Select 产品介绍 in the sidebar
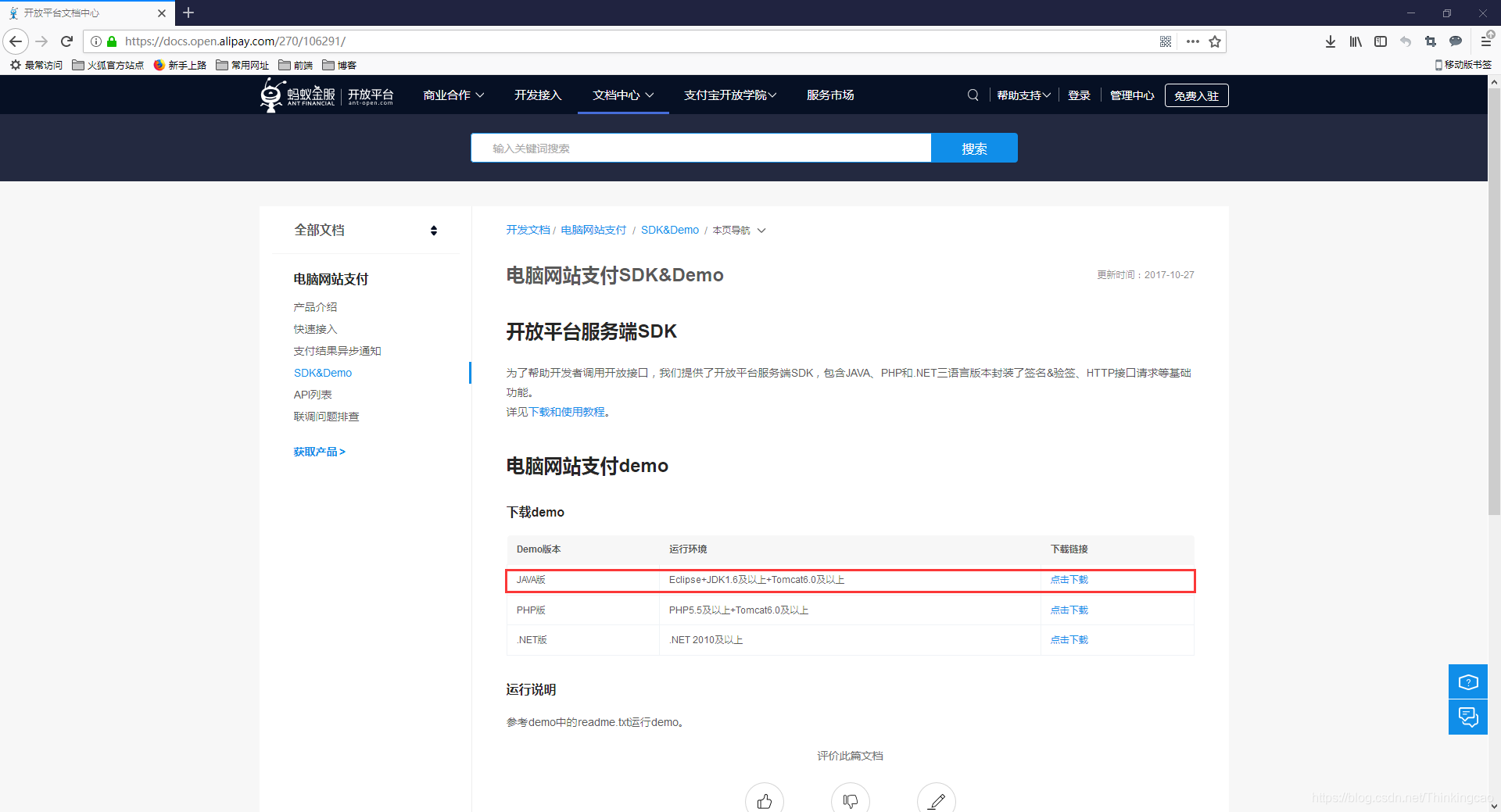 point(315,307)
